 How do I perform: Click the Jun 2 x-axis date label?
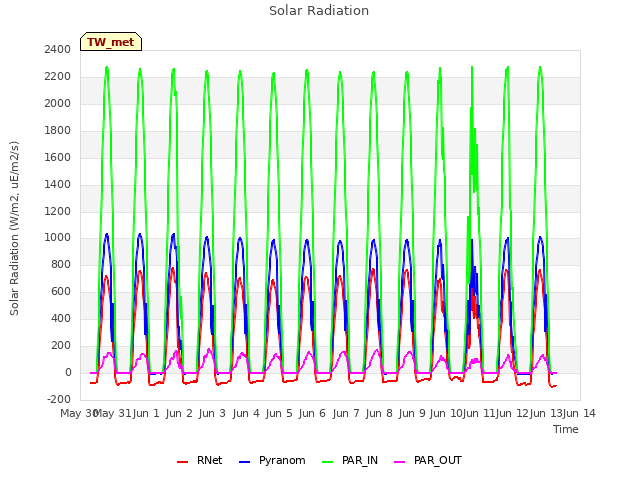[179, 413]
